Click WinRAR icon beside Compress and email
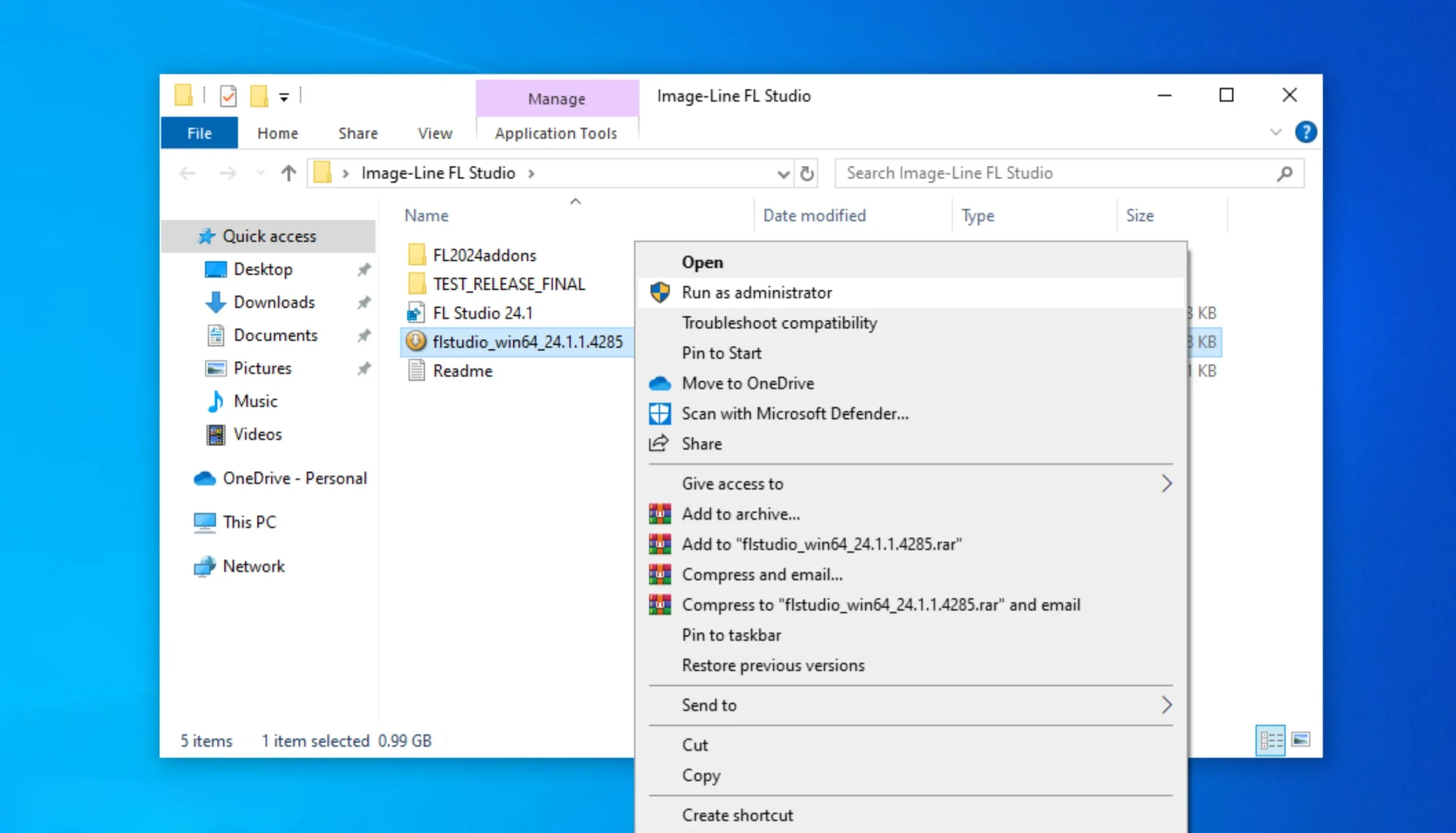This screenshot has height=833, width=1456. pos(660,574)
